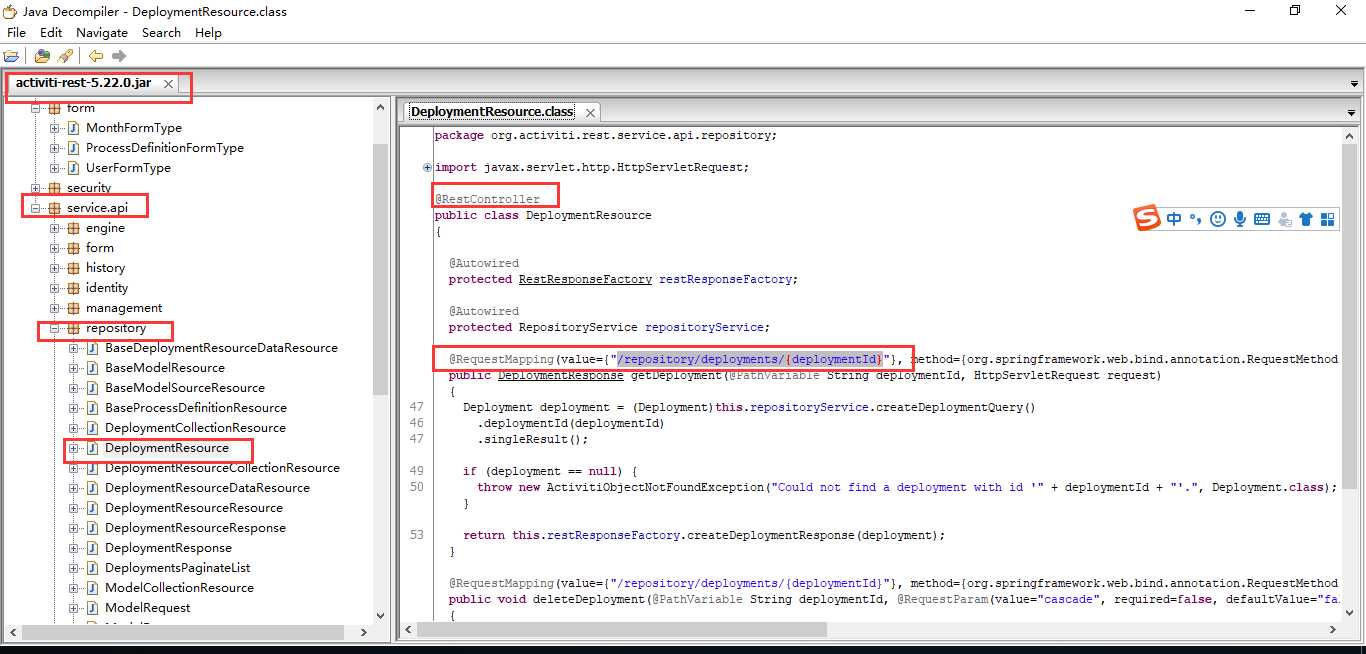Click the DeploymentsPaginateList class icon
Screen dimensions: 1366x654
pyautogui.click(x=93, y=568)
